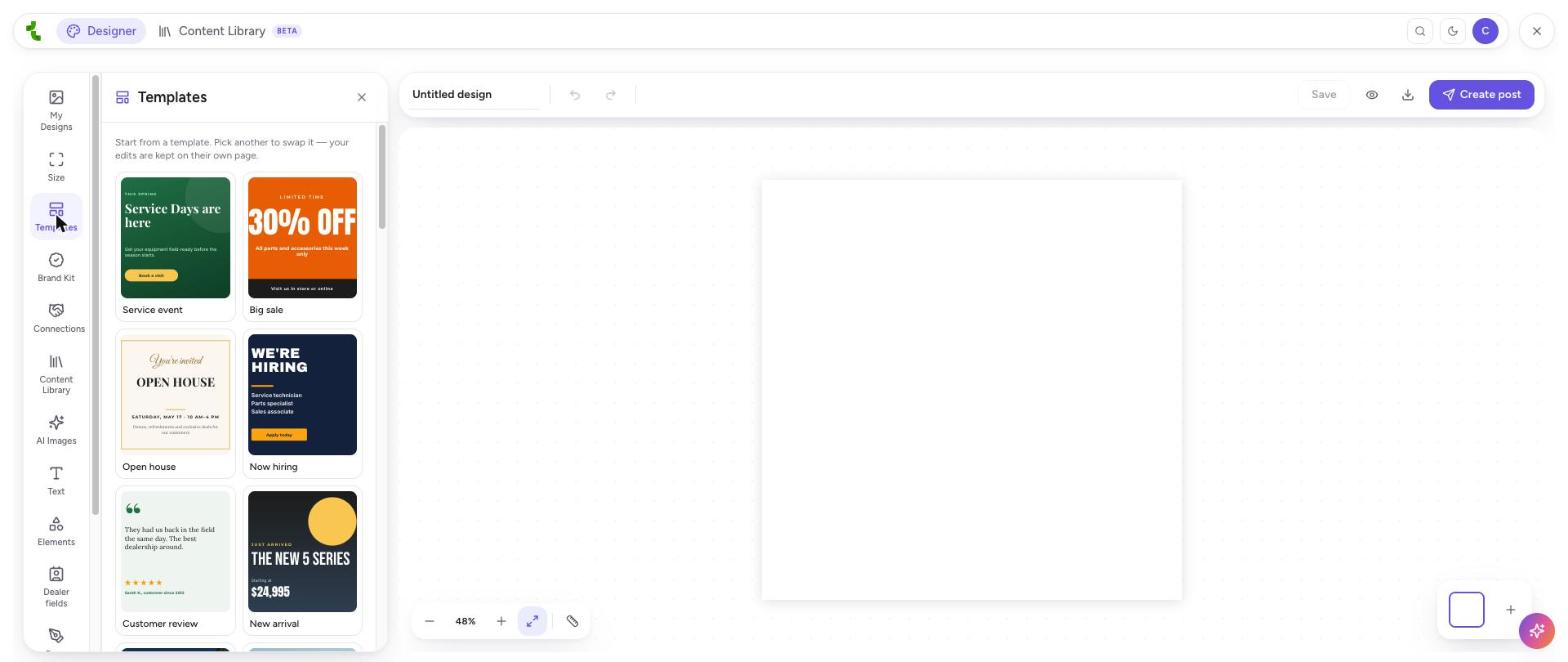Click the blank white canvas page

[x=972, y=390]
